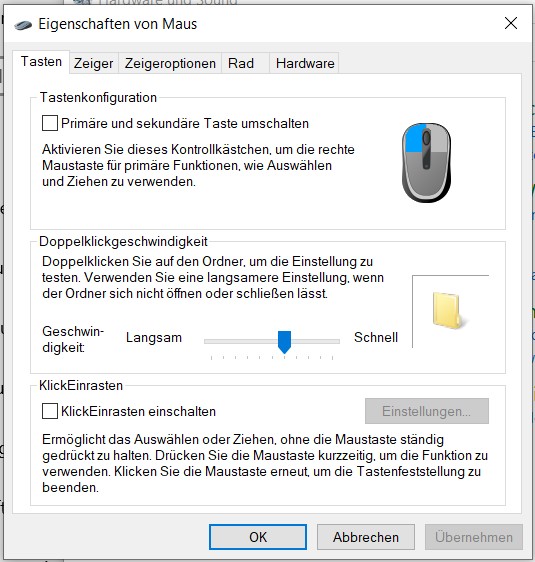
Task: Switch to the Zeiger tab
Action: (x=94, y=63)
